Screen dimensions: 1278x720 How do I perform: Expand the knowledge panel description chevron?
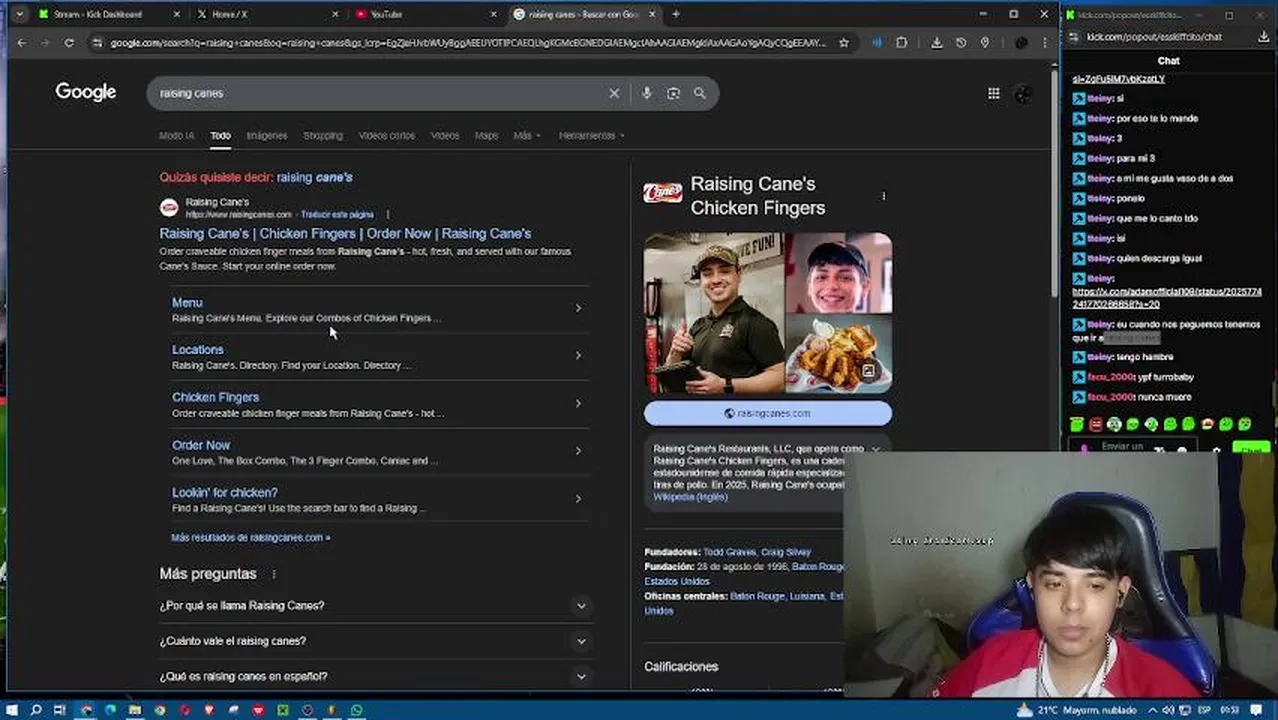pyautogui.click(x=876, y=449)
